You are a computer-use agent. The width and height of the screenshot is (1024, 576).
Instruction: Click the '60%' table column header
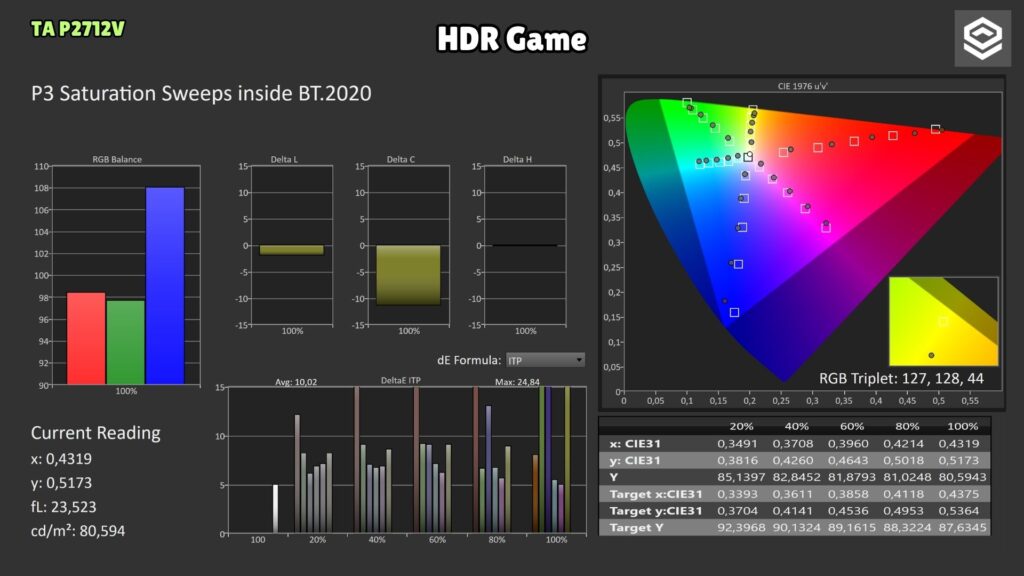852,426
